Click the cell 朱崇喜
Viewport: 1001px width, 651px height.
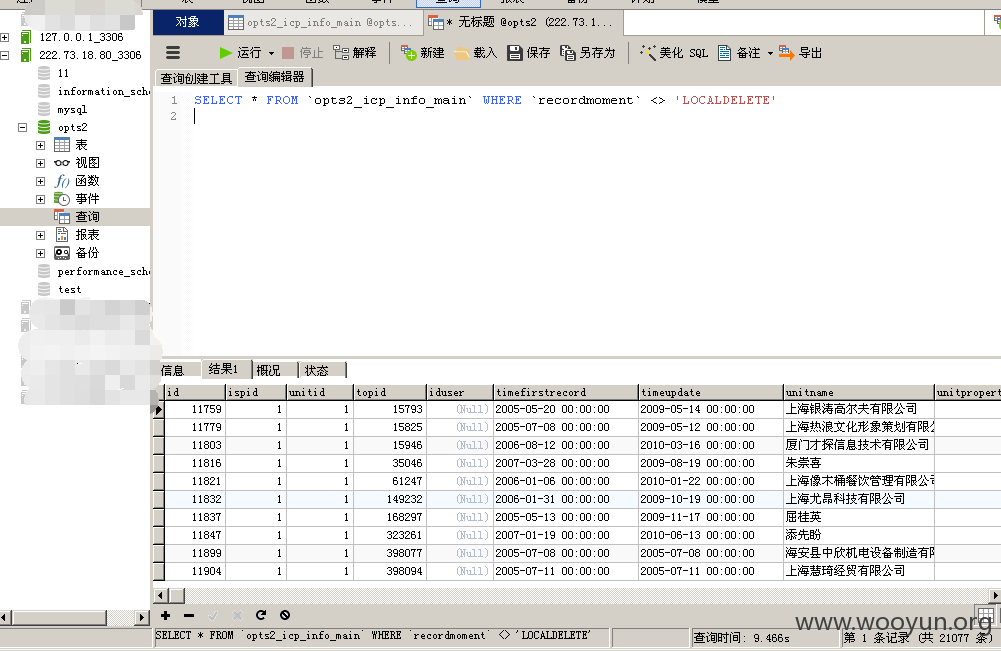click(859, 463)
